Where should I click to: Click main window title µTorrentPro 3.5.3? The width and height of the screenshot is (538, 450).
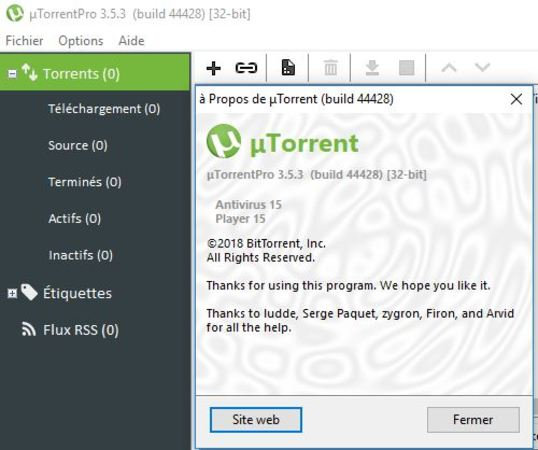pos(140,14)
